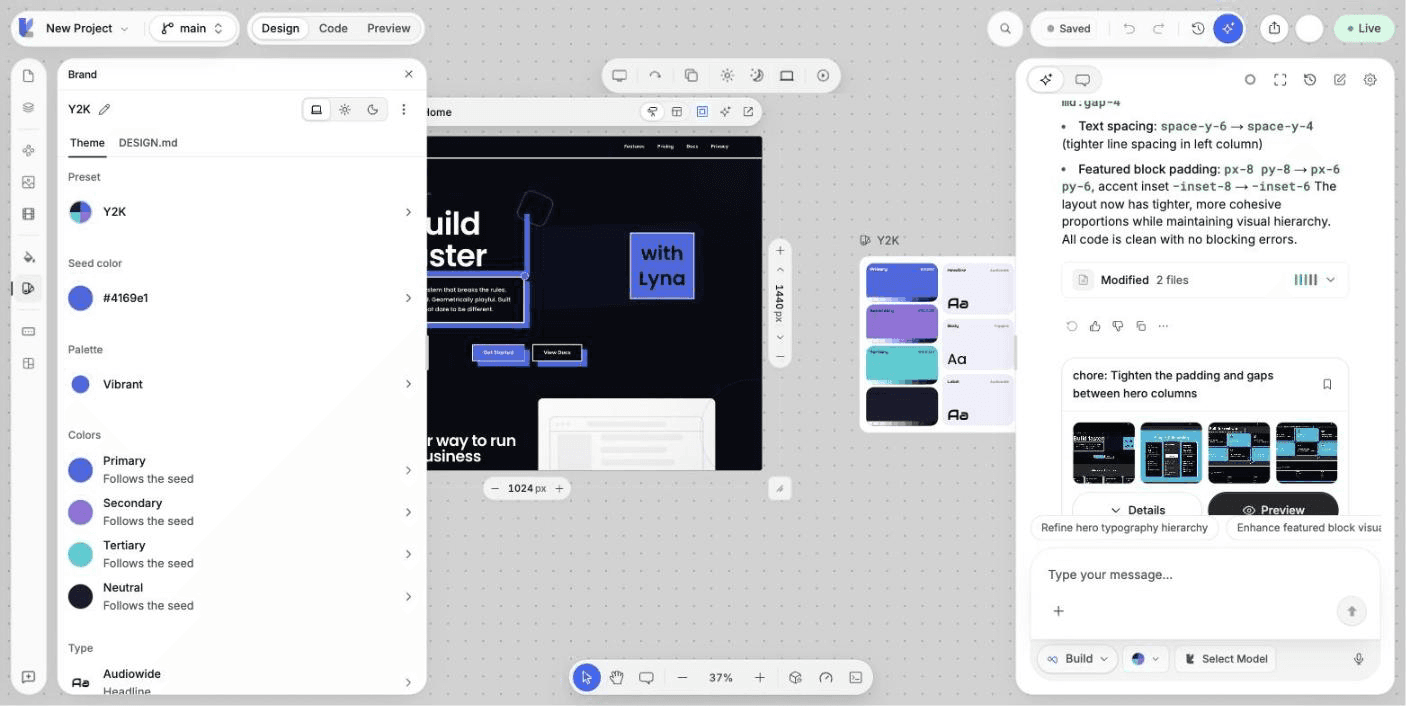The height and width of the screenshot is (706, 1406).
Task: Open Home frame in external window
Action: tap(748, 112)
